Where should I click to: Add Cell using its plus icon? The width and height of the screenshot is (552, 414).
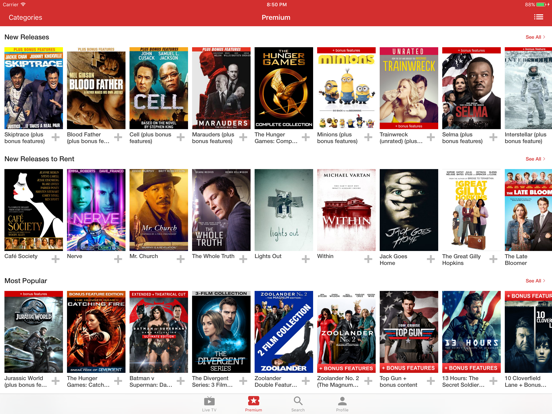point(181,137)
